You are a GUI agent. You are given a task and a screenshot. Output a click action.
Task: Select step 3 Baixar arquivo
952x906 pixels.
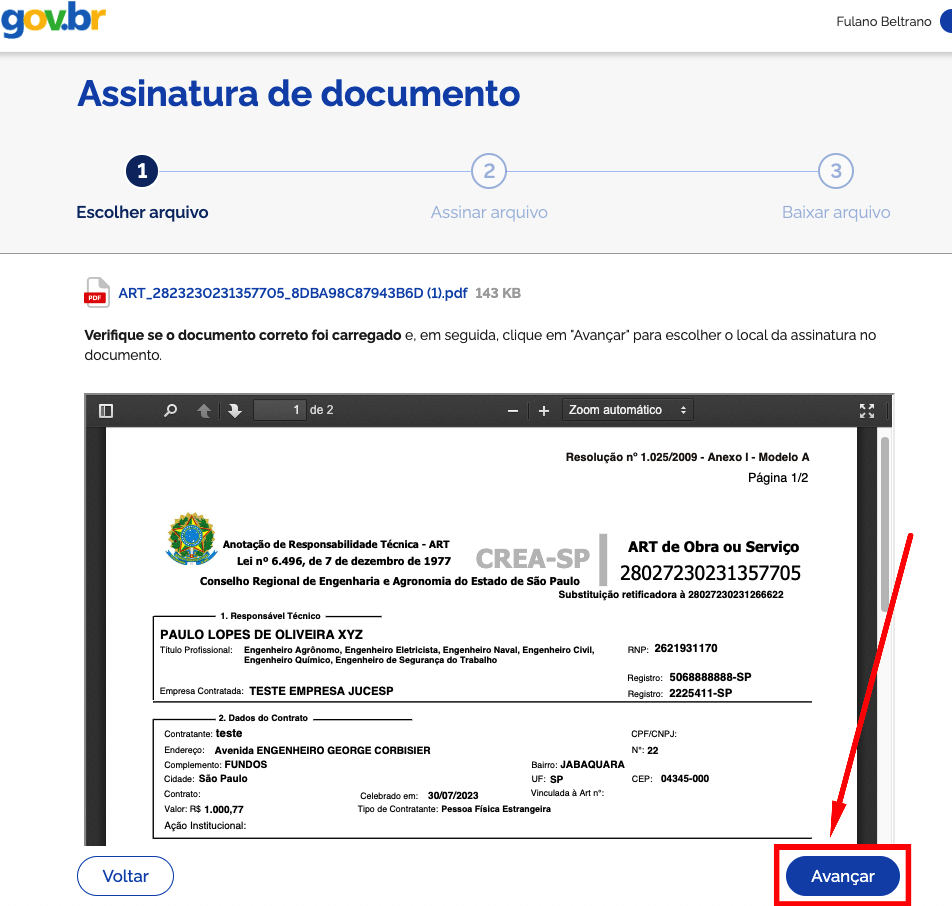click(836, 172)
